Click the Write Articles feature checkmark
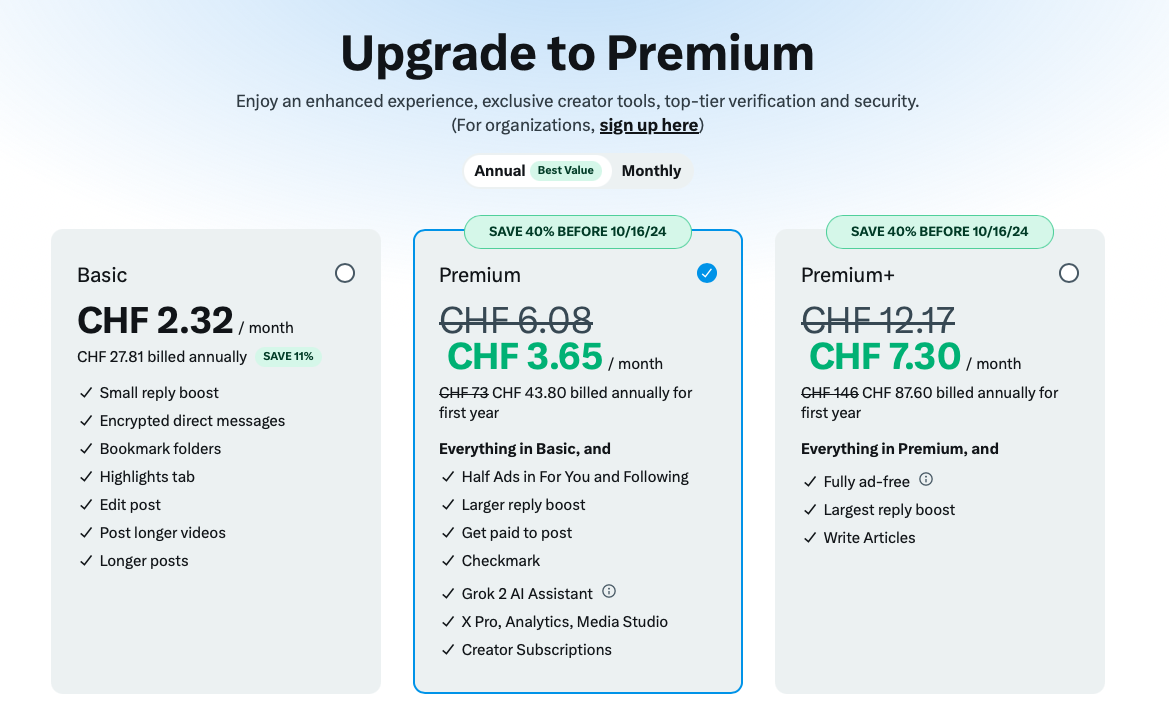The width and height of the screenshot is (1169, 722). point(811,538)
